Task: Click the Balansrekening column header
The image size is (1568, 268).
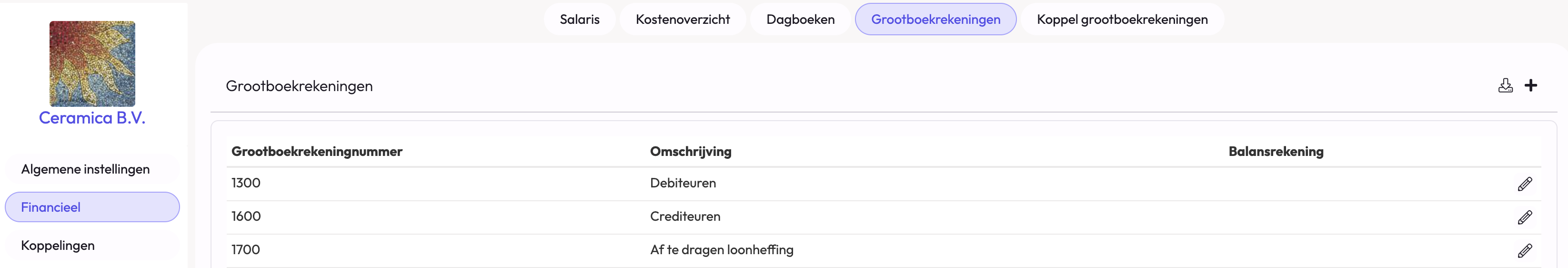Action: [1275, 152]
